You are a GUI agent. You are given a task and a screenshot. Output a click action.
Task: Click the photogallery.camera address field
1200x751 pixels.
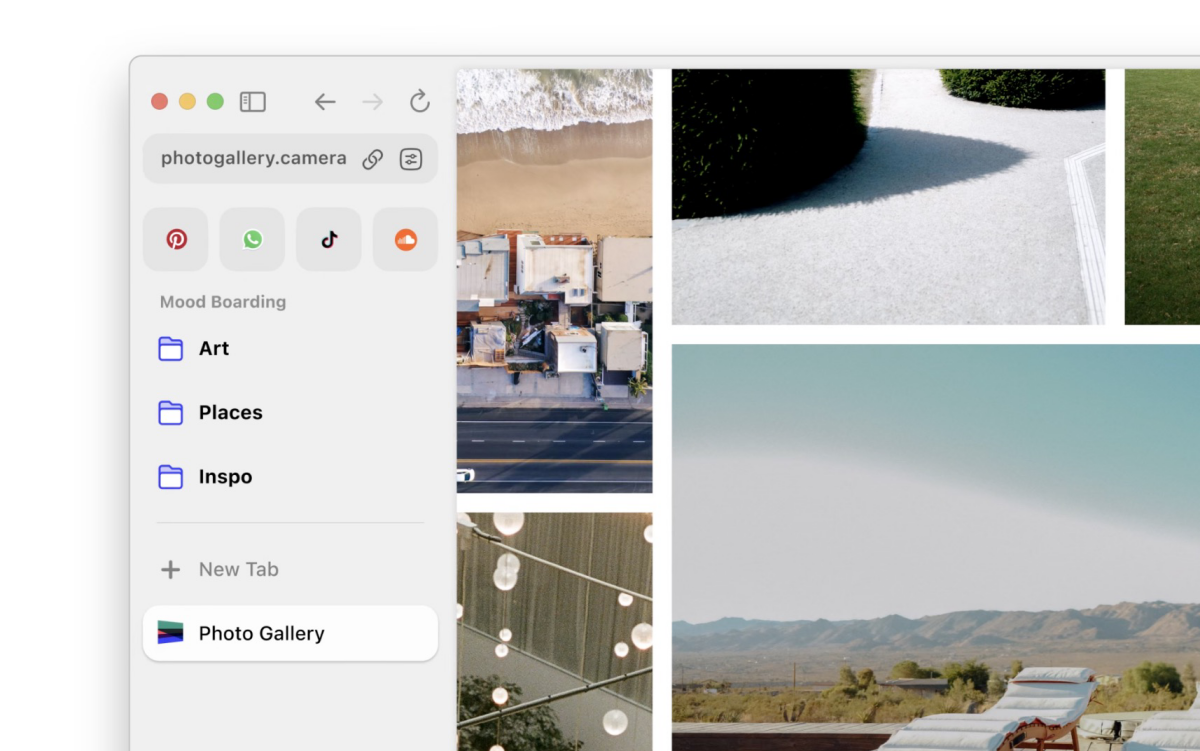click(253, 159)
